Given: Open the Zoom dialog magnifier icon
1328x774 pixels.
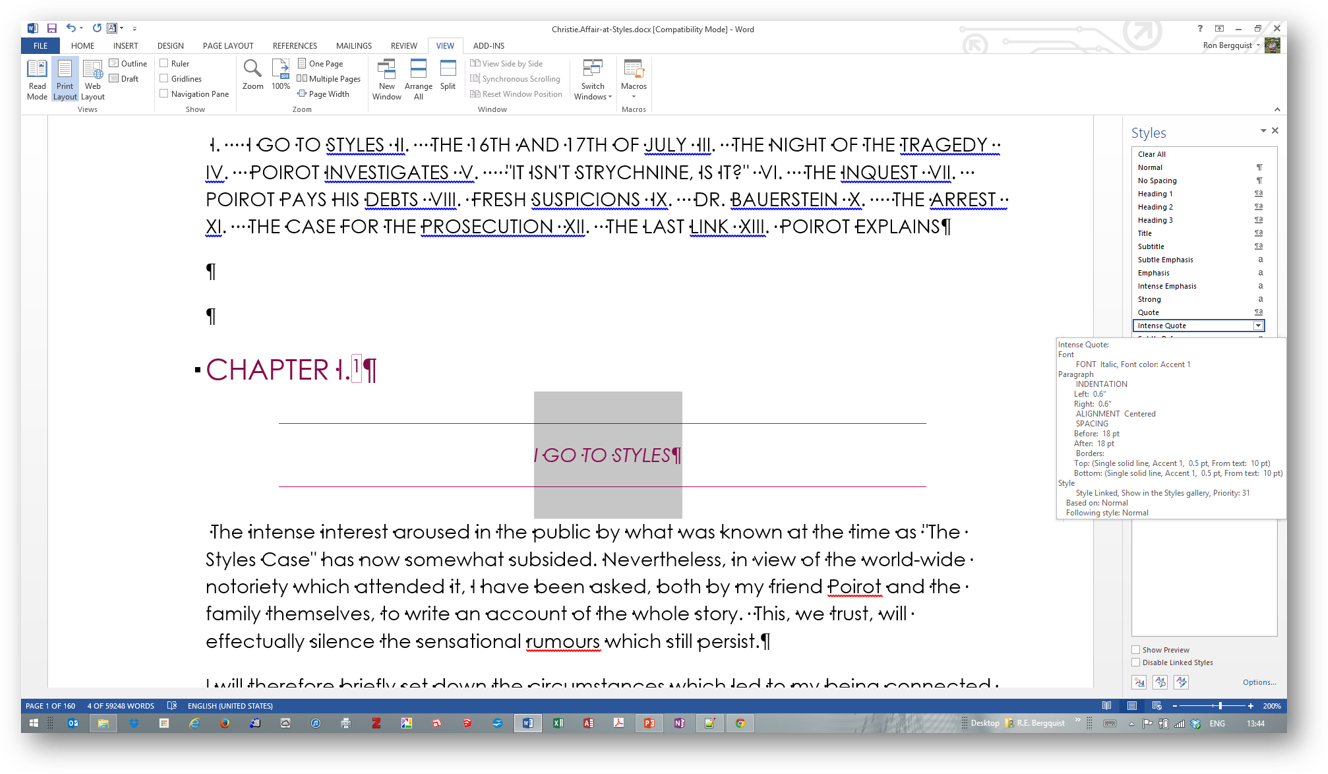Looking at the screenshot, I should [x=253, y=70].
